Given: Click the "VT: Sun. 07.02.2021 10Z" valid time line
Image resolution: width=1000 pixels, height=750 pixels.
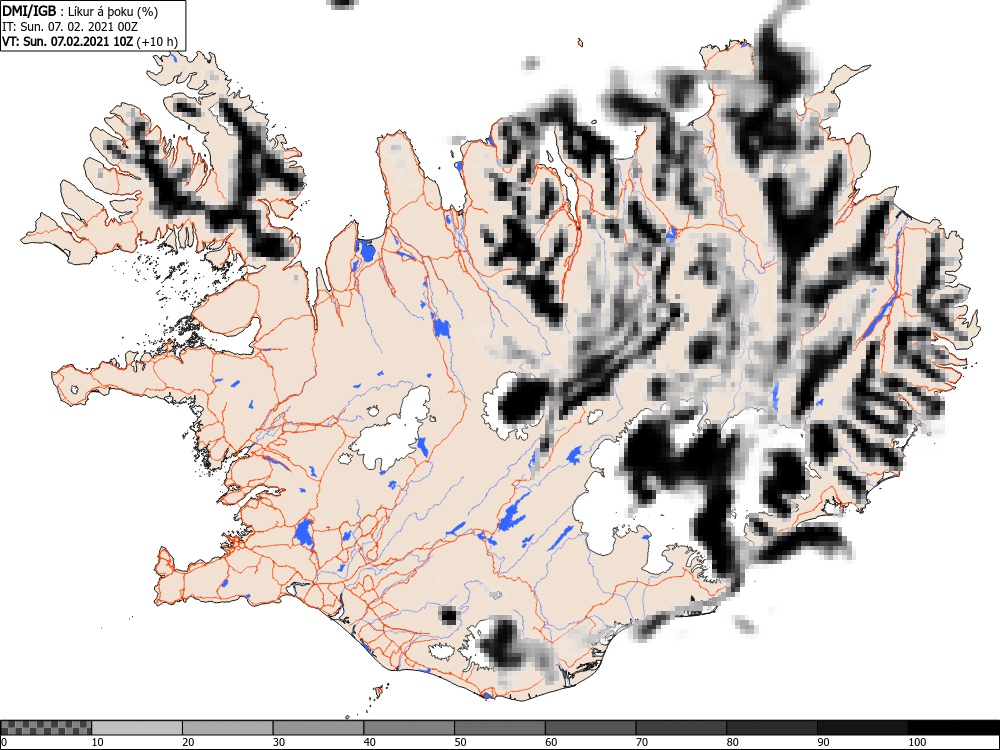Looking at the screenshot, I should (68, 41).
